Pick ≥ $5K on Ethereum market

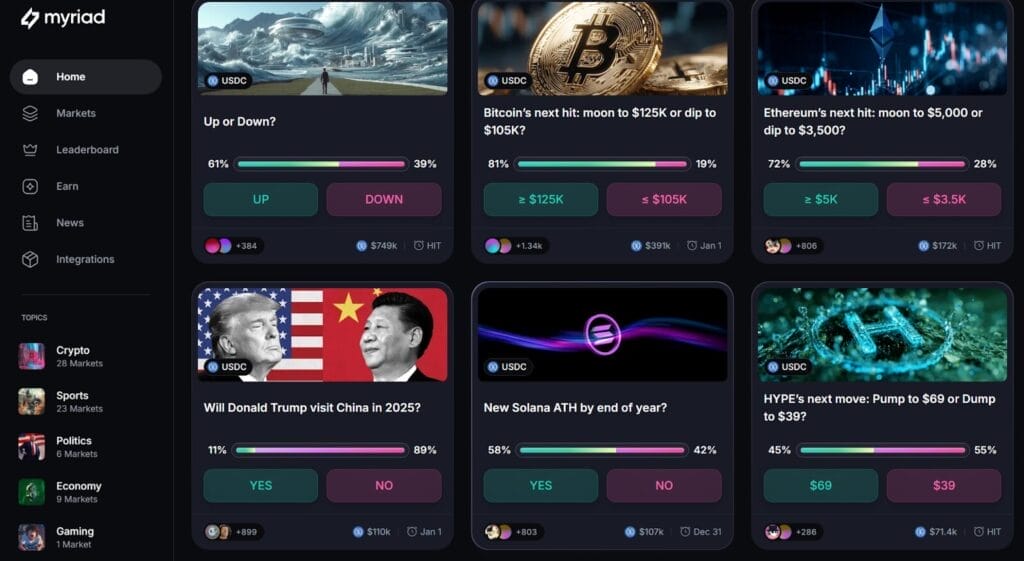coord(820,199)
